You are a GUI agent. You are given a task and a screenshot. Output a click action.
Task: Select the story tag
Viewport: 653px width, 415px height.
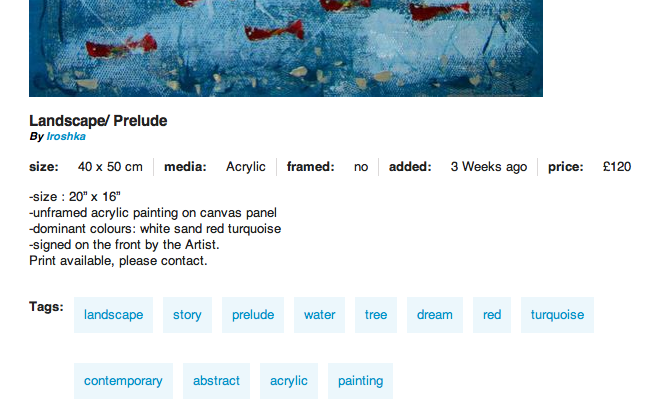(x=187, y=315)
